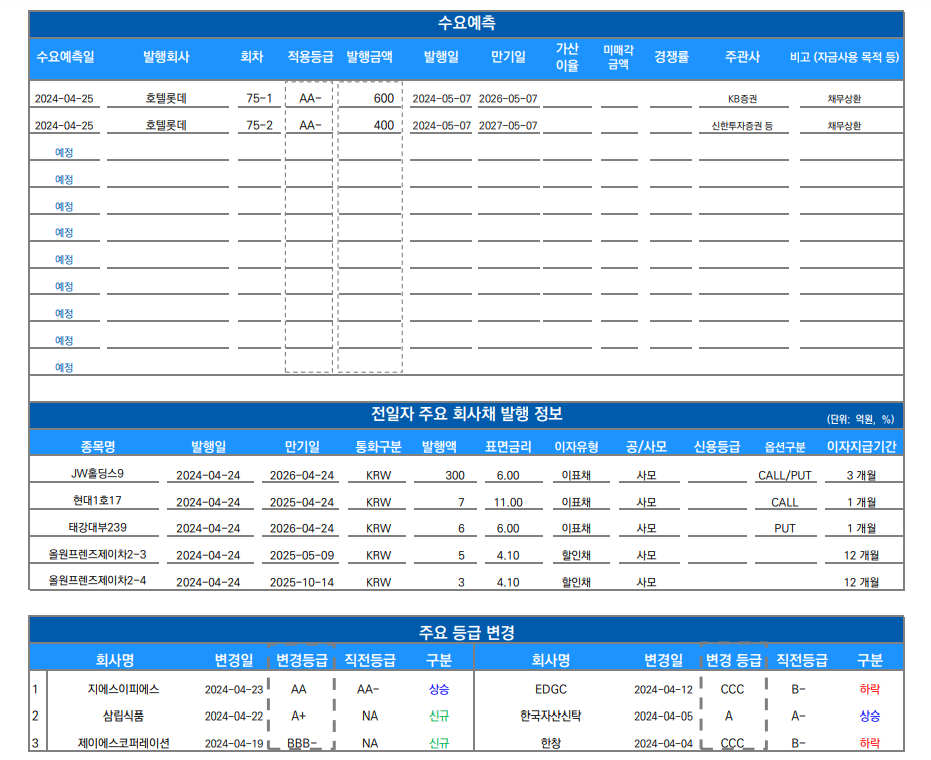
Task: Select the 지에스이피에스 company cell
Action: coord(123,689)
